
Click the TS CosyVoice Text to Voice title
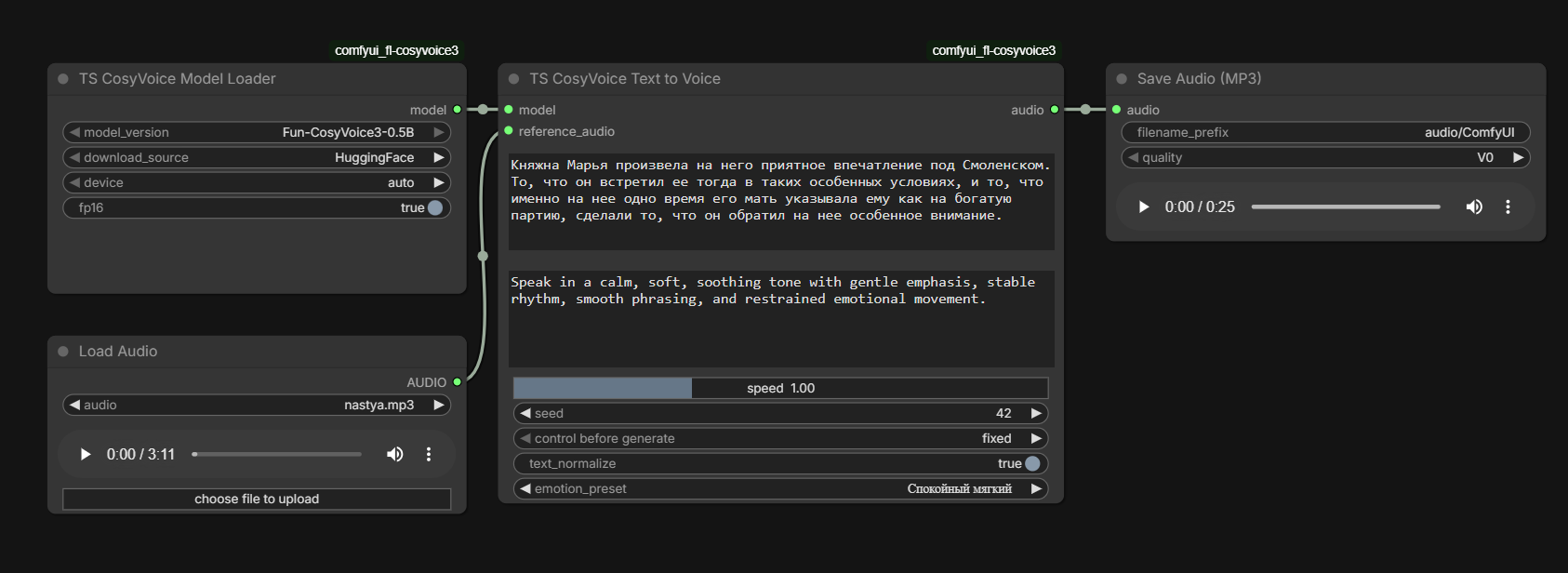(625, 79)
